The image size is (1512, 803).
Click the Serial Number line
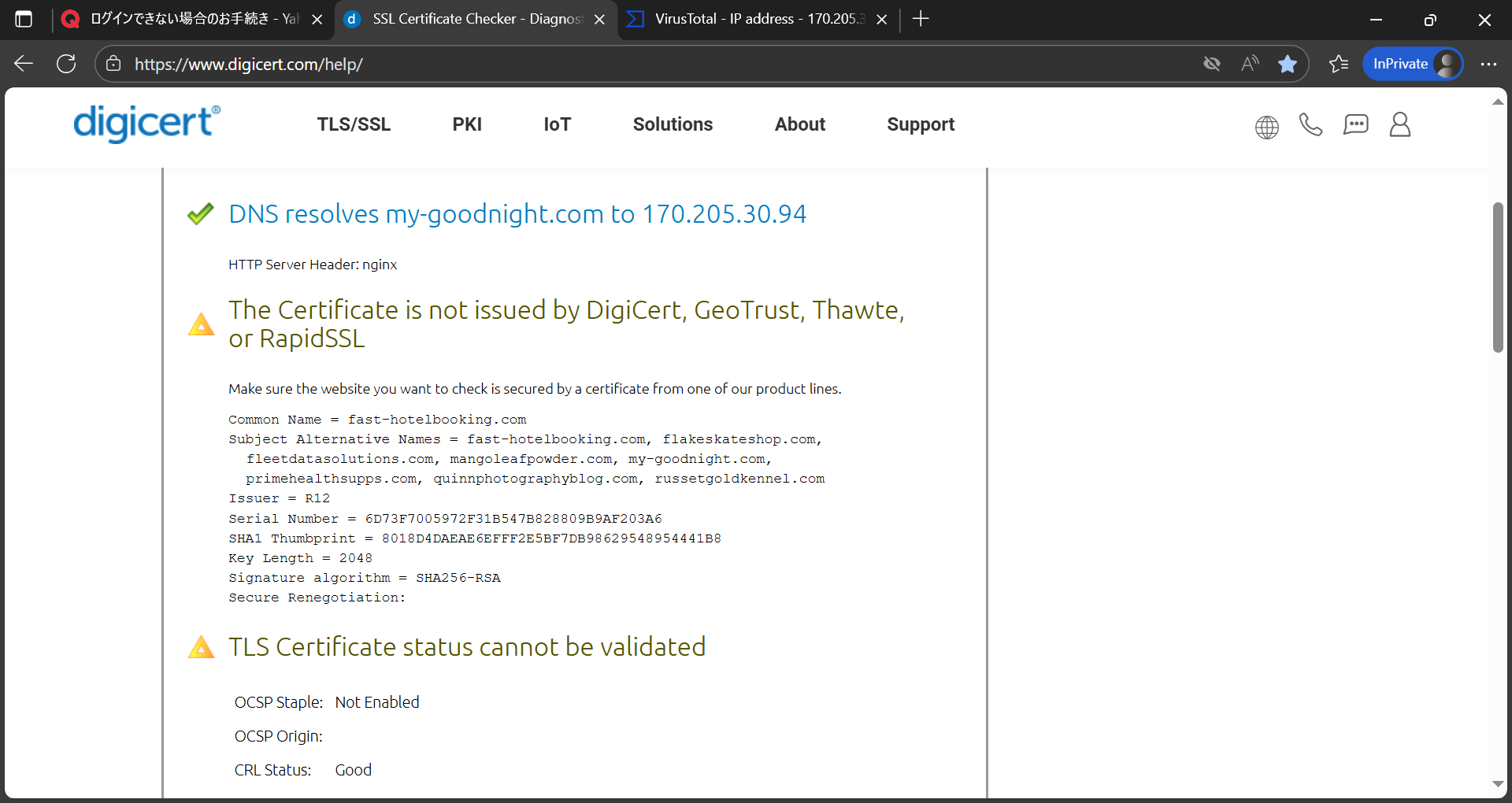click(x=445, y=519)
